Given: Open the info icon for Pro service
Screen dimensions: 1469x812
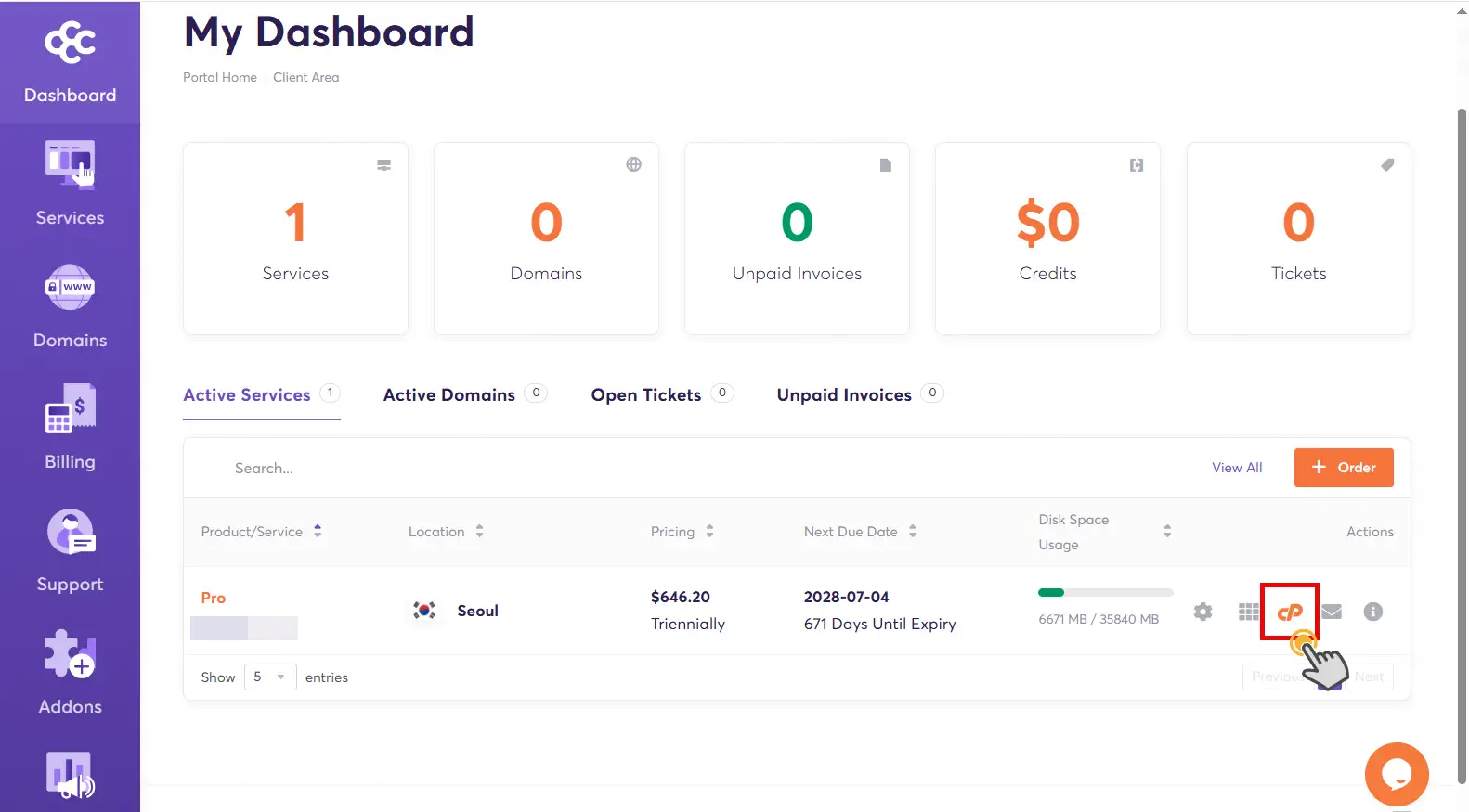Looking at the screenshot, I should (x=1372, y=612).
